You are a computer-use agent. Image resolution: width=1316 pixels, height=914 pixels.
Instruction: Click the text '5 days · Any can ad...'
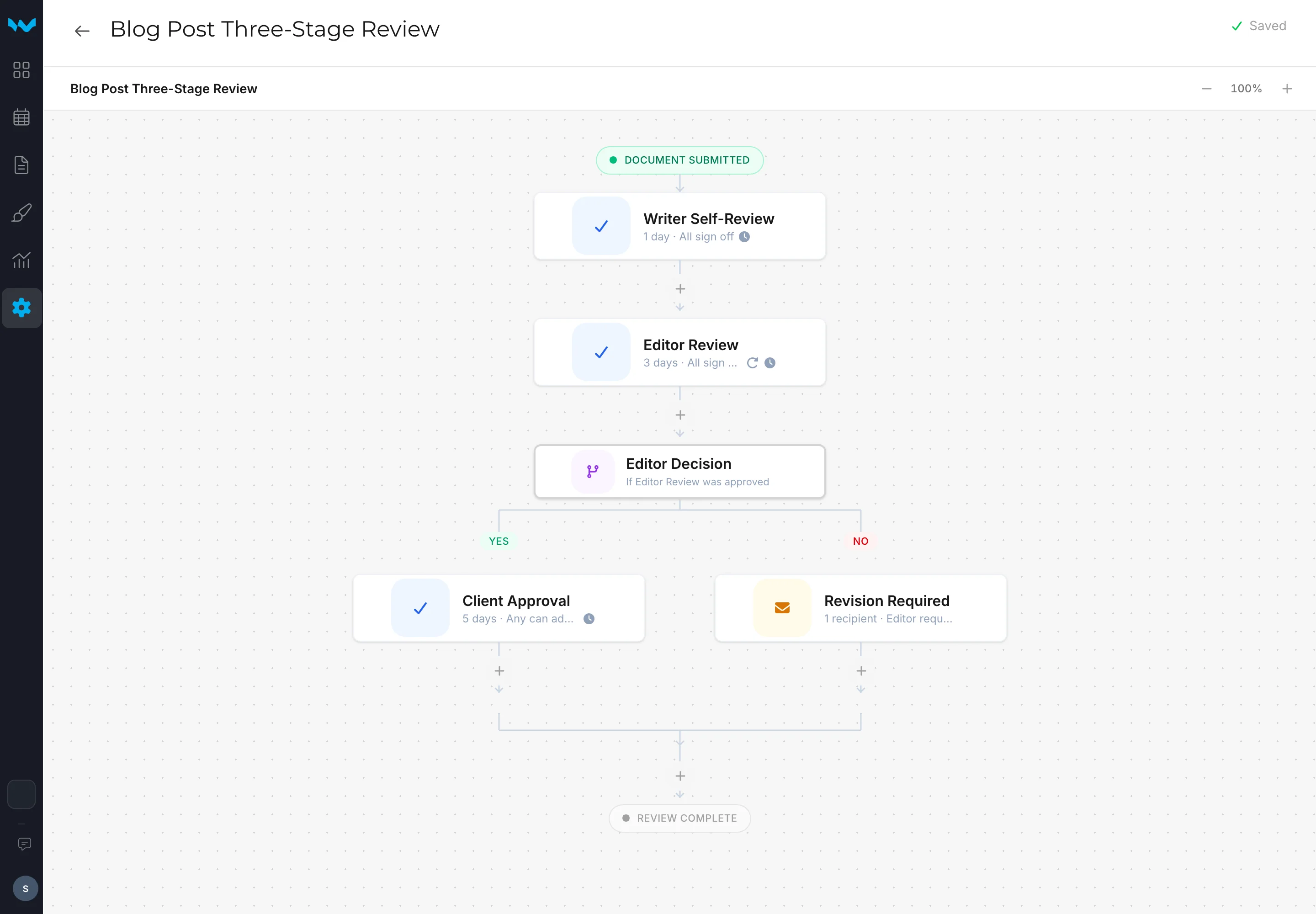pos(518,618)
